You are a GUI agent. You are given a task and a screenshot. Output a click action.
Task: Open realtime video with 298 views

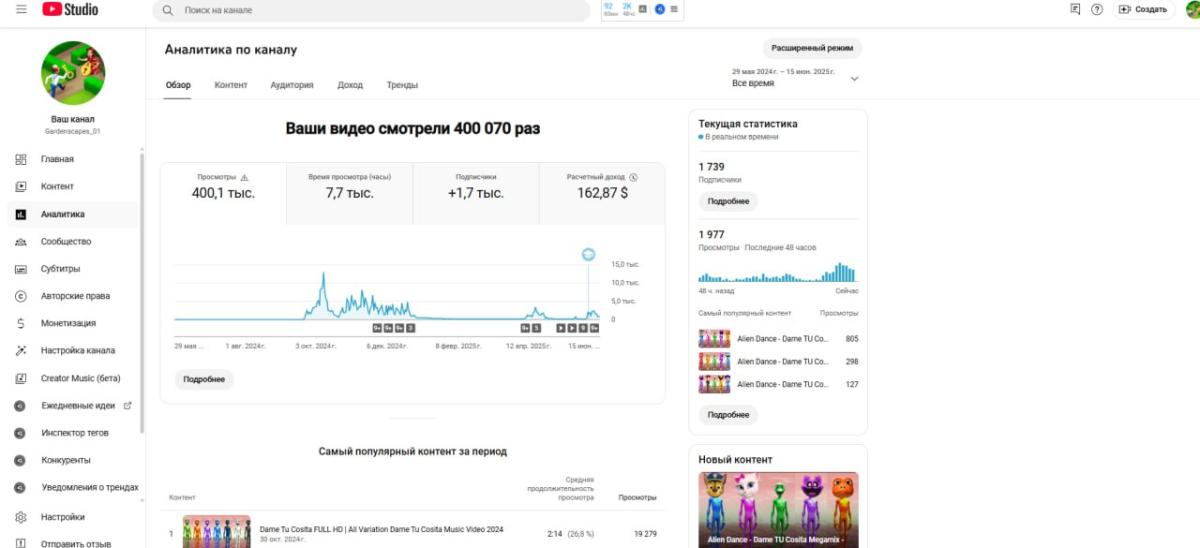(778, 362)
